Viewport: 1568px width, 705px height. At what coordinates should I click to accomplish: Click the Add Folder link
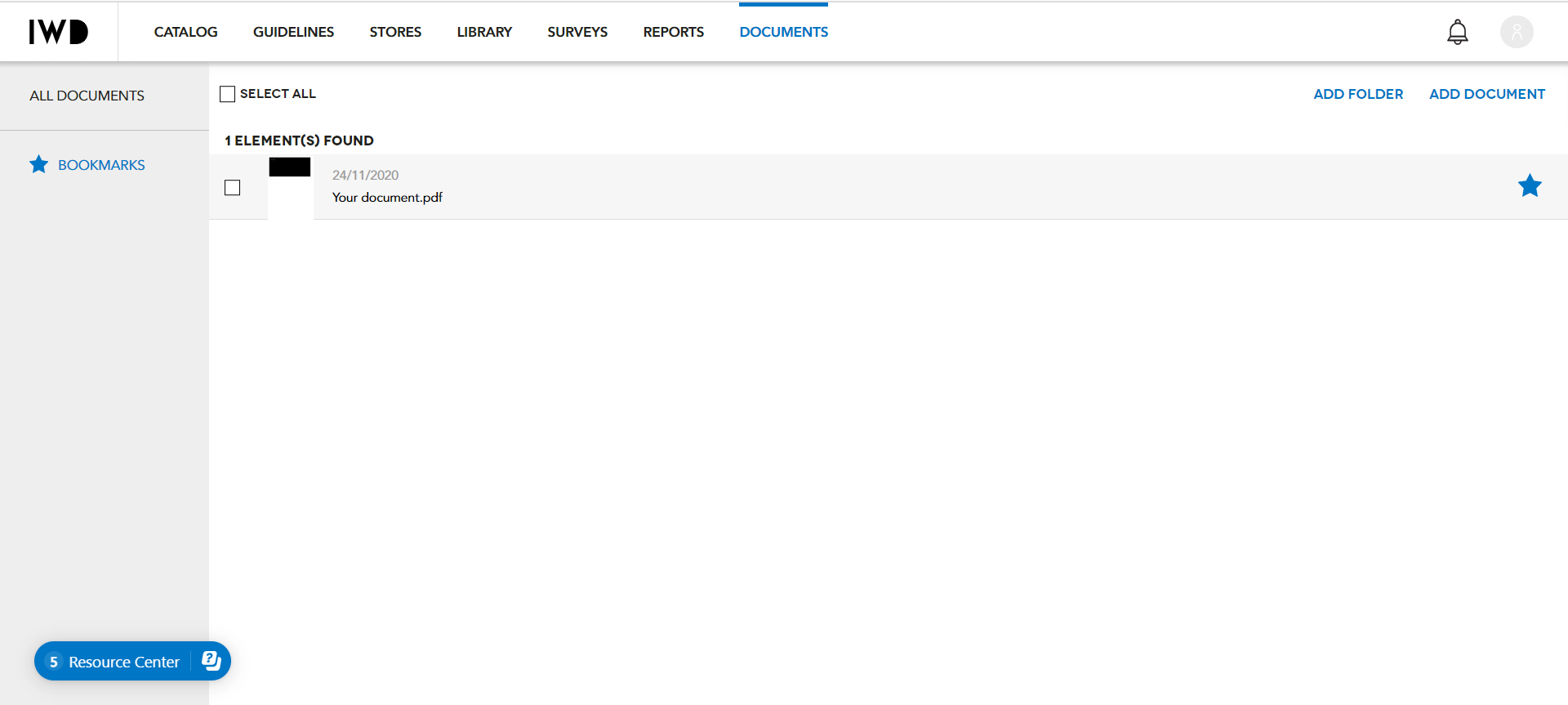[1358, 94]
